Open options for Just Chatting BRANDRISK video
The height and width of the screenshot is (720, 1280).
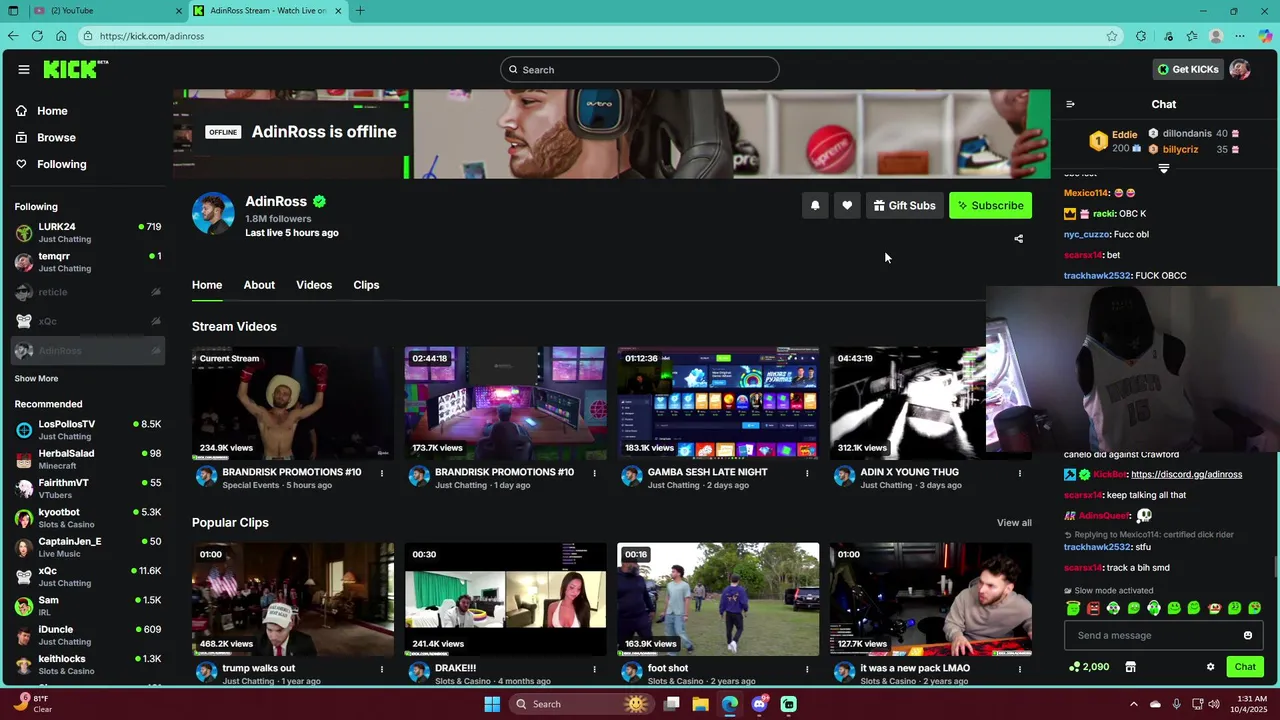(x=594, y=473)
